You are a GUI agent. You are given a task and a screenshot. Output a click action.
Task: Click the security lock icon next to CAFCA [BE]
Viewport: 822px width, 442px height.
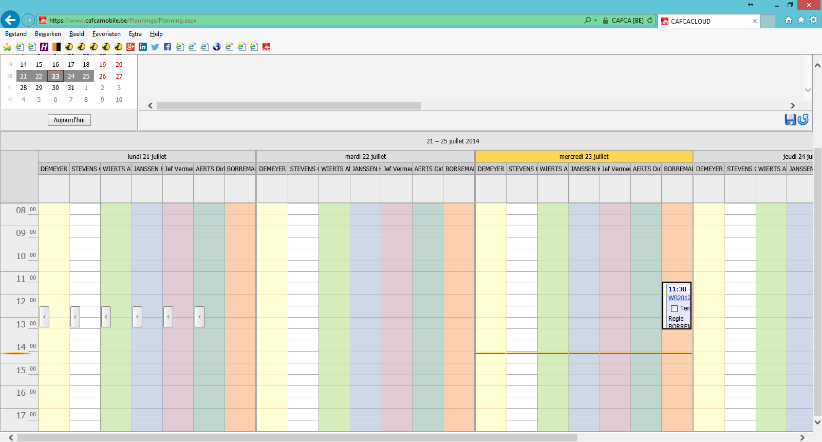click(605, 20)
